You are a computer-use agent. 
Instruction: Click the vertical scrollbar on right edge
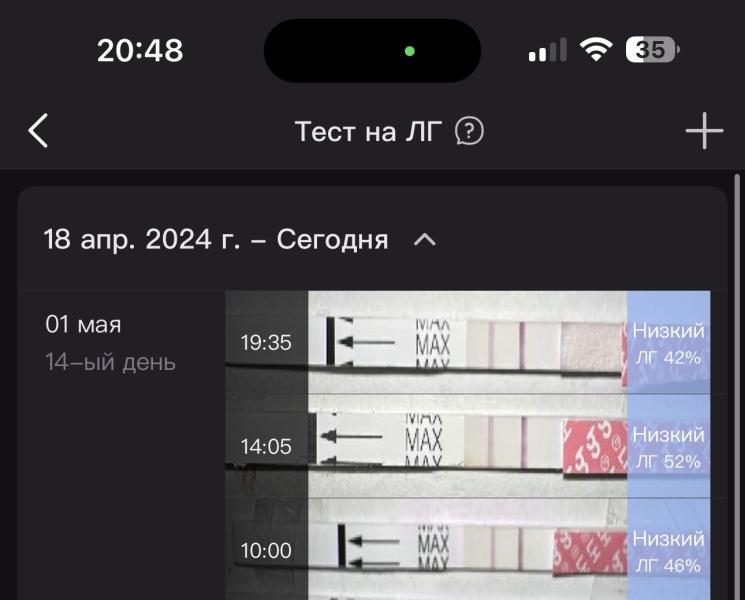click(737, 387)
